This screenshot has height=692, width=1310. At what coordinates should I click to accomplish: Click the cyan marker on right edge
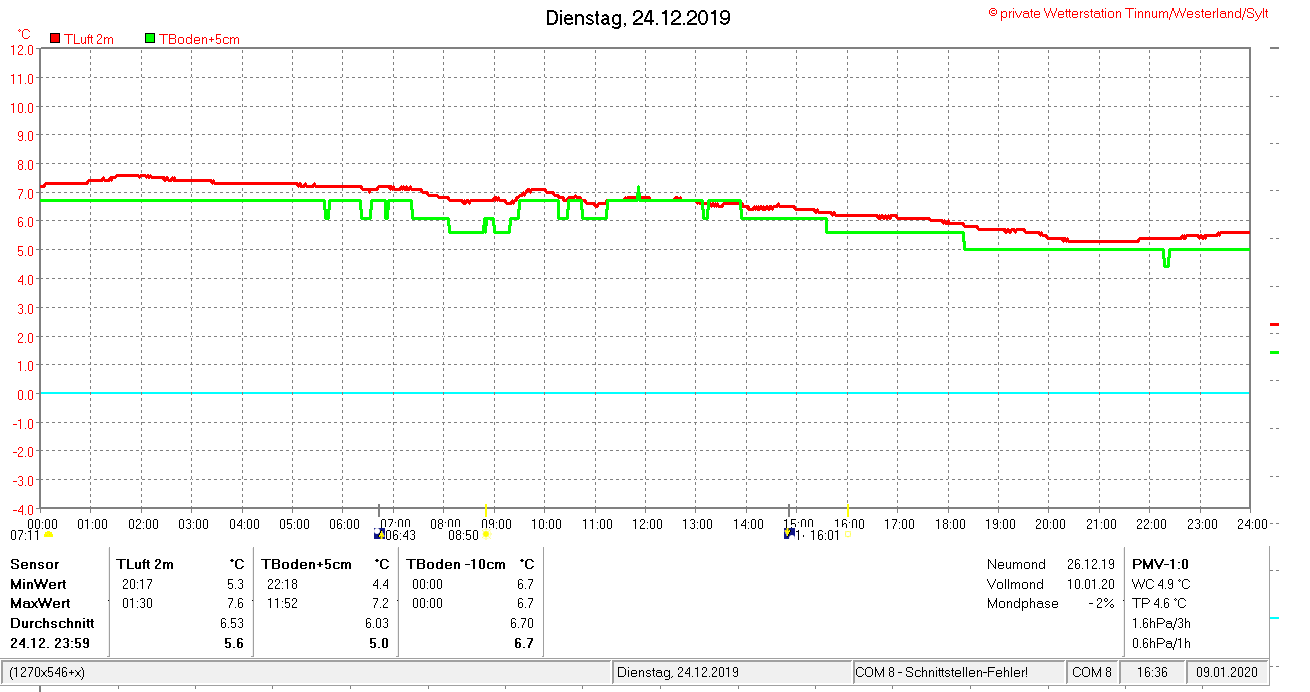pyautogui.click(x=1274, y=618)
